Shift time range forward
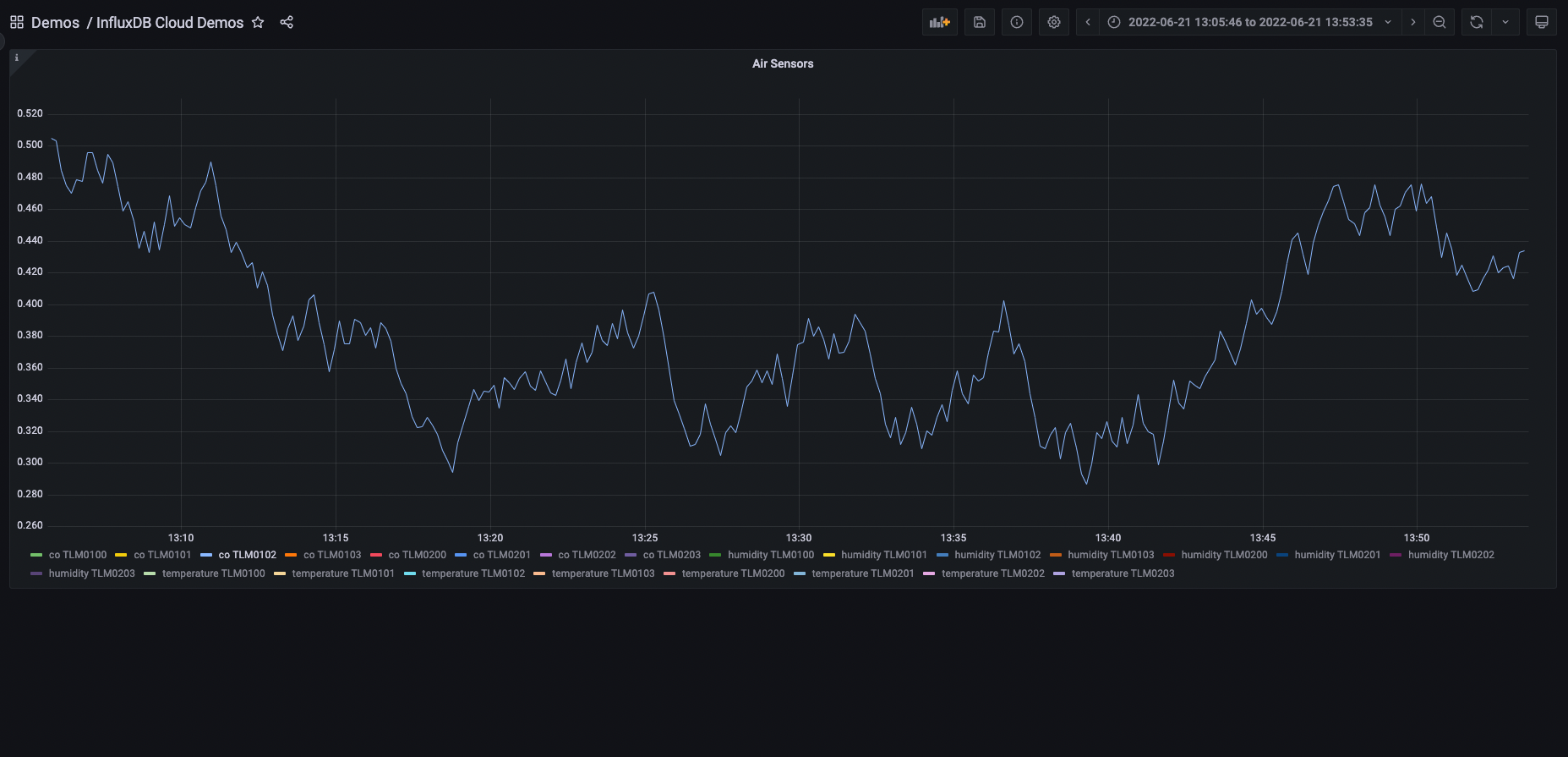1568x757 pixels. (1412, 23)
